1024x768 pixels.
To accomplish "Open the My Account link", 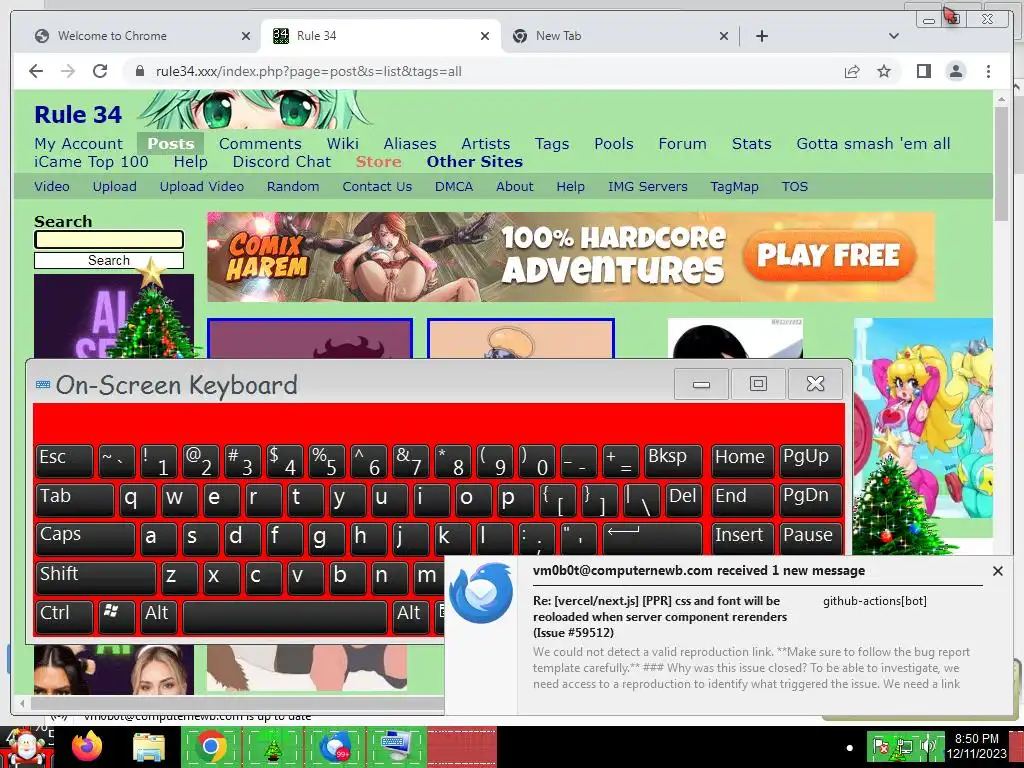I will click(x=78, y=144).
